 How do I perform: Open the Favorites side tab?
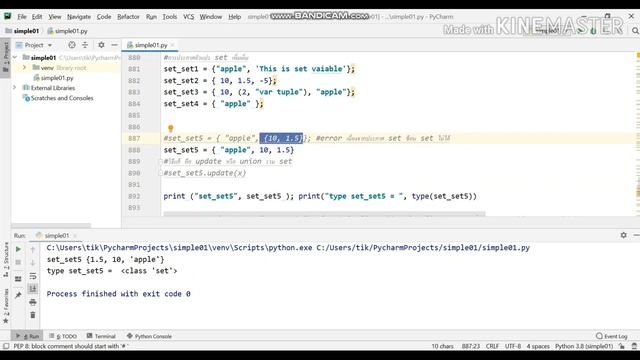tap(6, 306)
